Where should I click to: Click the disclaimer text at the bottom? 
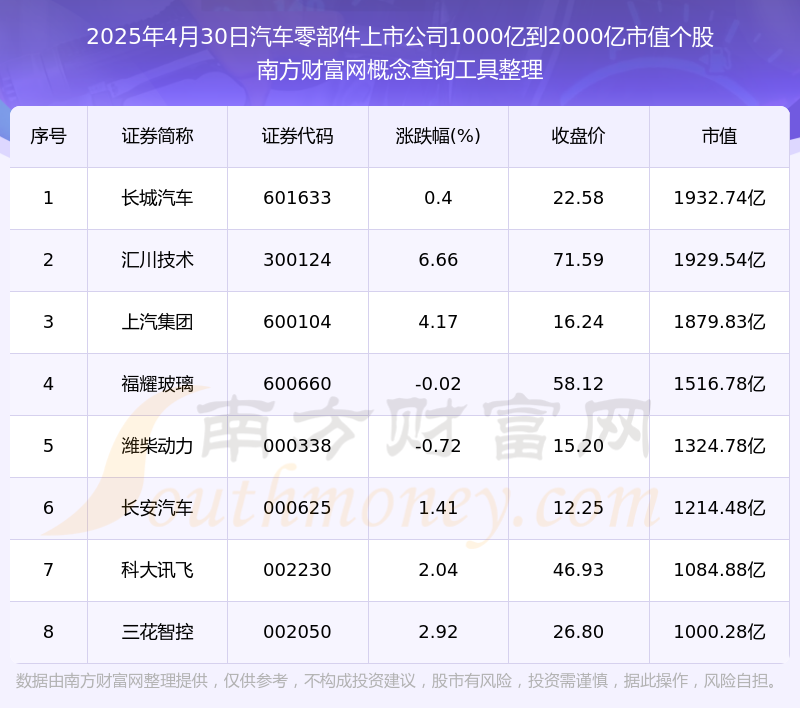(397, 681)
